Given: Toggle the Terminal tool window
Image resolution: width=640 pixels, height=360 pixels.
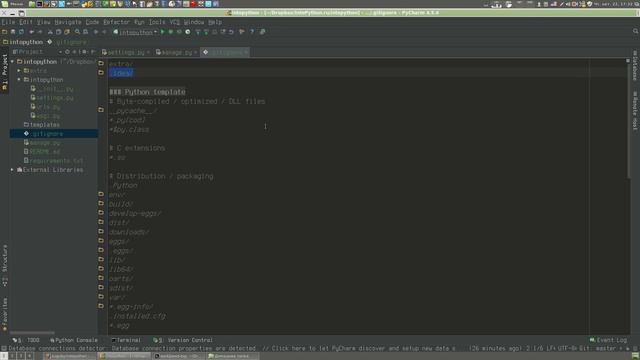Looking at the screenshot, I should coord(126,340).
